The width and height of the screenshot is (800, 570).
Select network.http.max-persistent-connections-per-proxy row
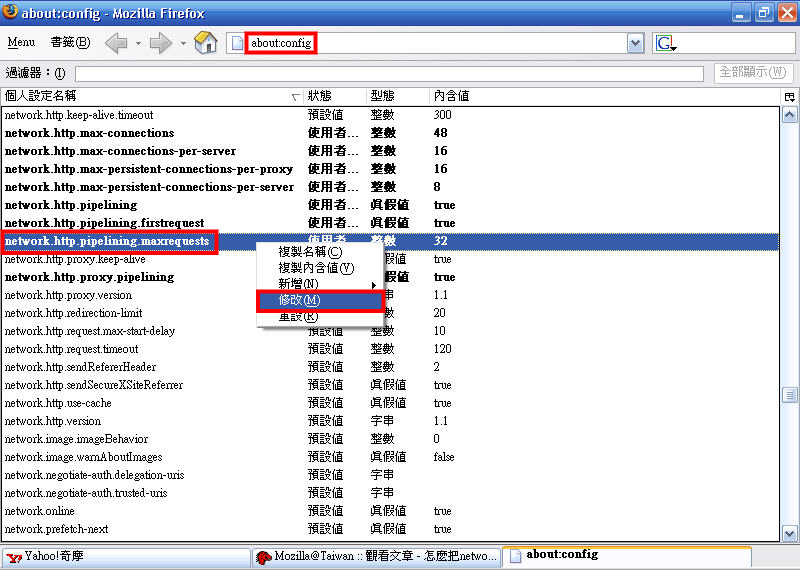(x=390, y=169)
